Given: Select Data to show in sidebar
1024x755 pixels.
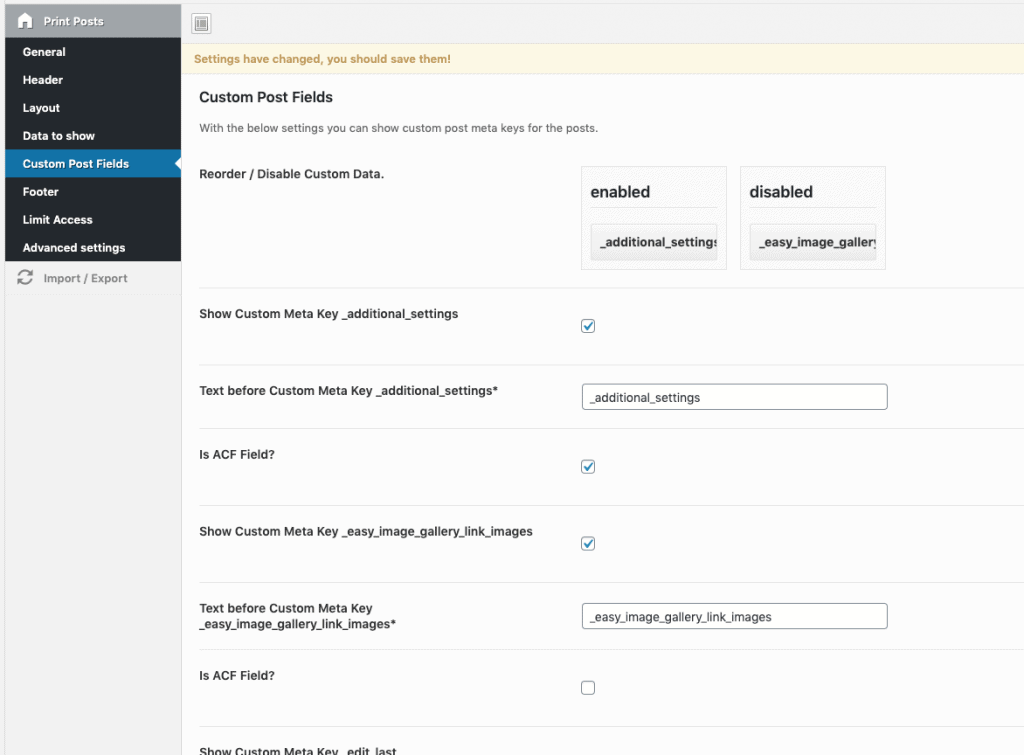Looking at the screenshot, I should [59, 136].
